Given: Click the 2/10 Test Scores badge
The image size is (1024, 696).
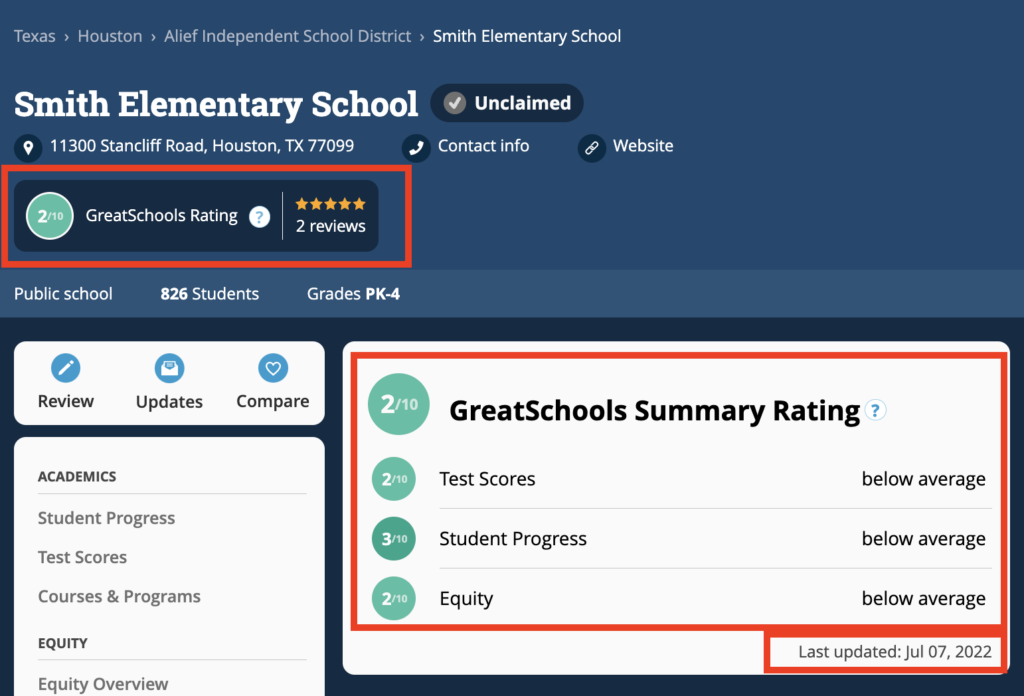Looking at the screenshot, I should point(394,479).
